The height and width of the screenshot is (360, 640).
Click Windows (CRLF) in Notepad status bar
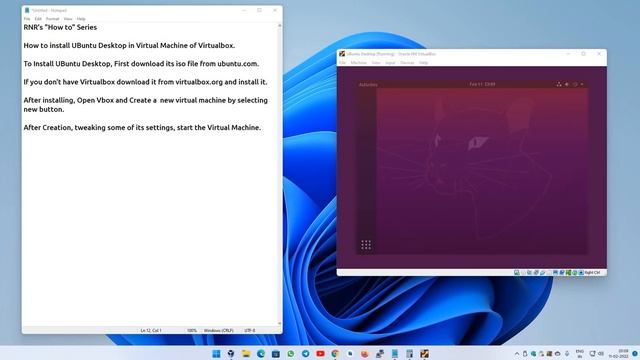(219, 331)
